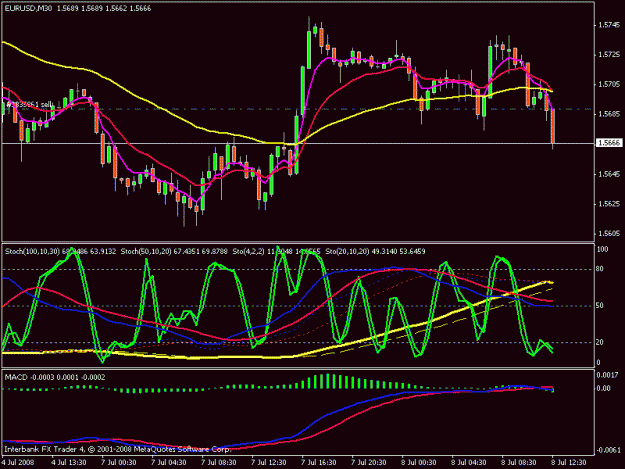Click the 80 level on the stochastic scale

(600, 269)
